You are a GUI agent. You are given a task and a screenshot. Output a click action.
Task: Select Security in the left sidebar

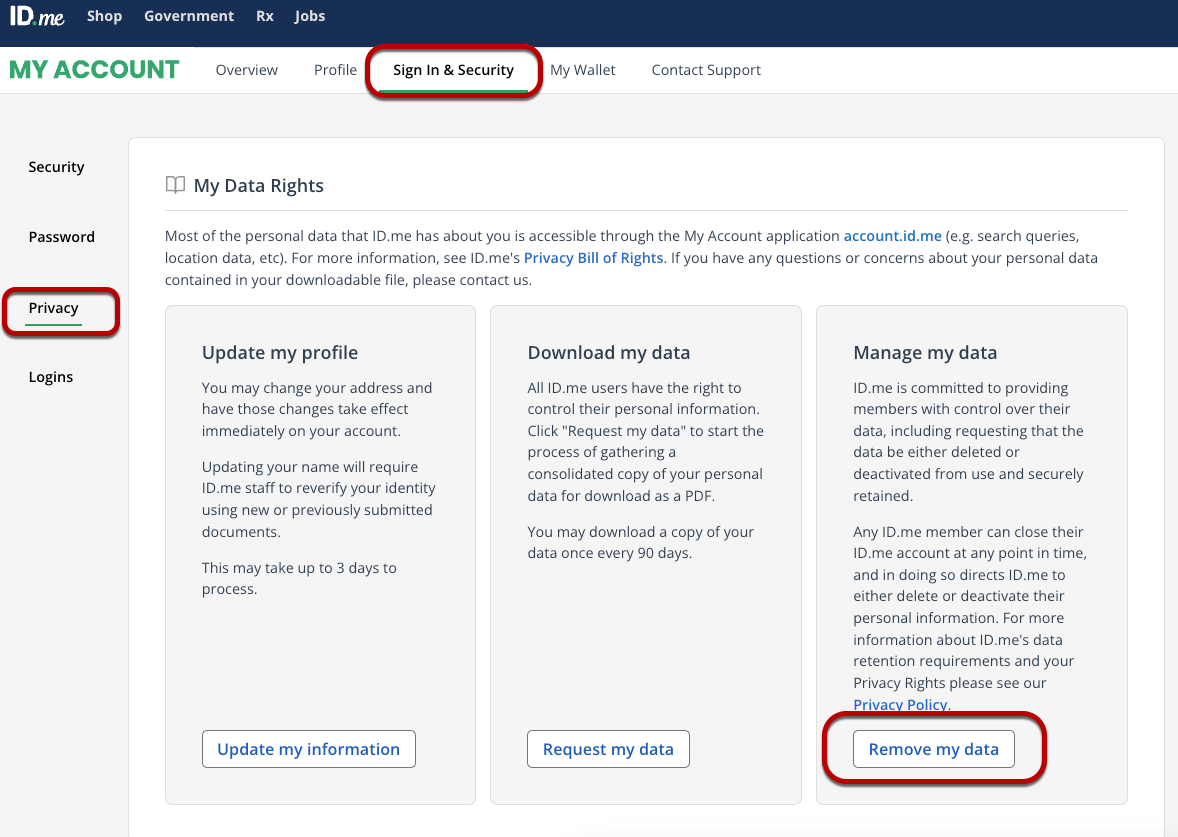tap(56, 167)
